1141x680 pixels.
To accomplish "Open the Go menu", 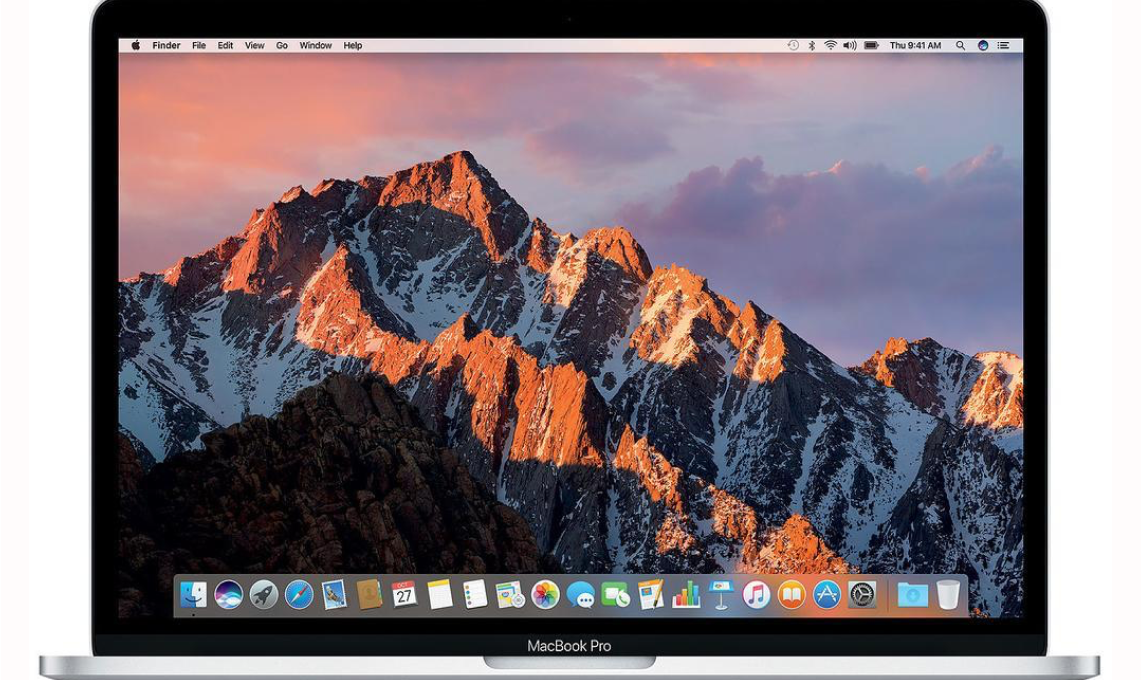I will 280,45.
